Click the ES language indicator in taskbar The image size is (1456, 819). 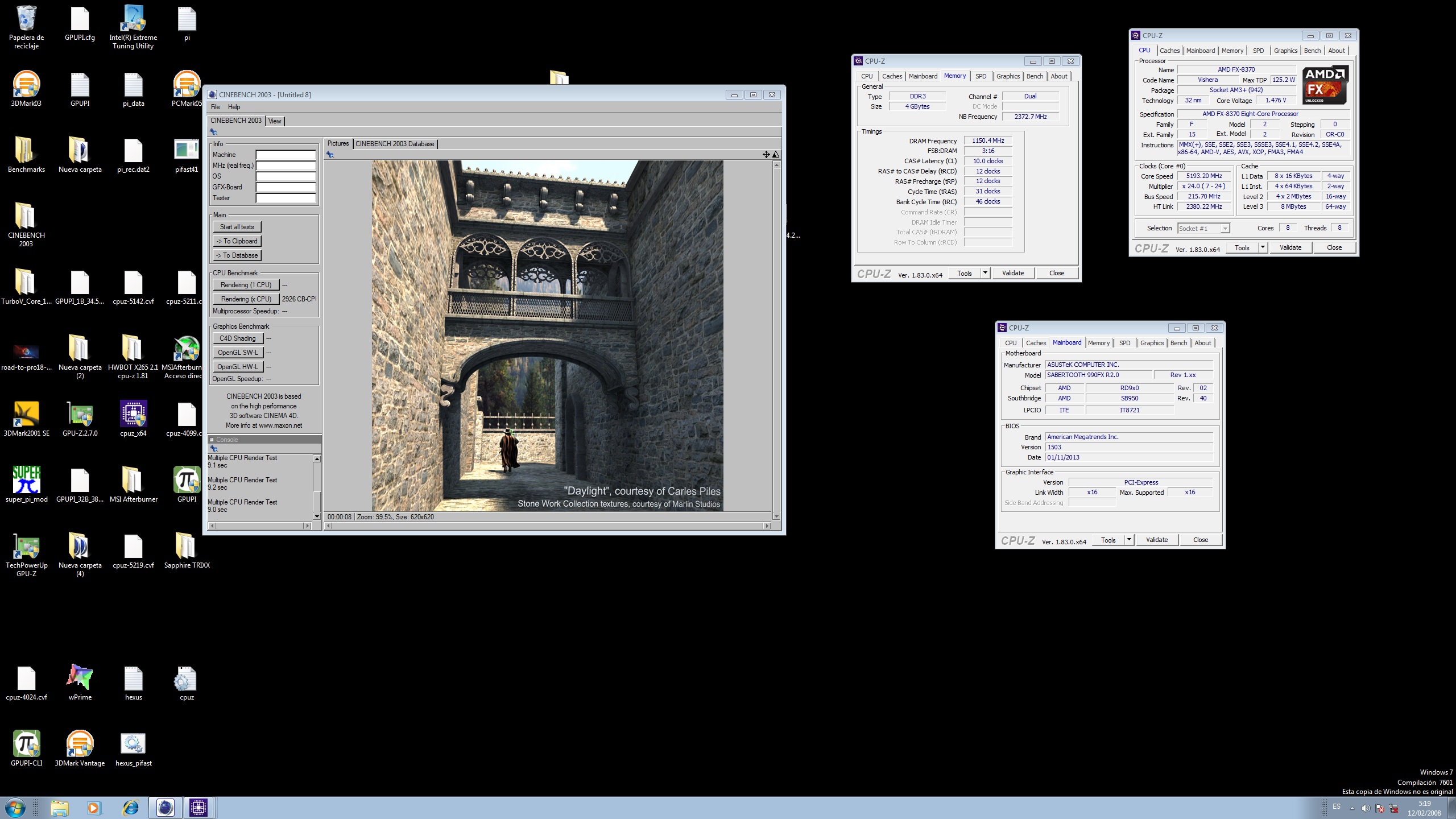click(1336, 806)
